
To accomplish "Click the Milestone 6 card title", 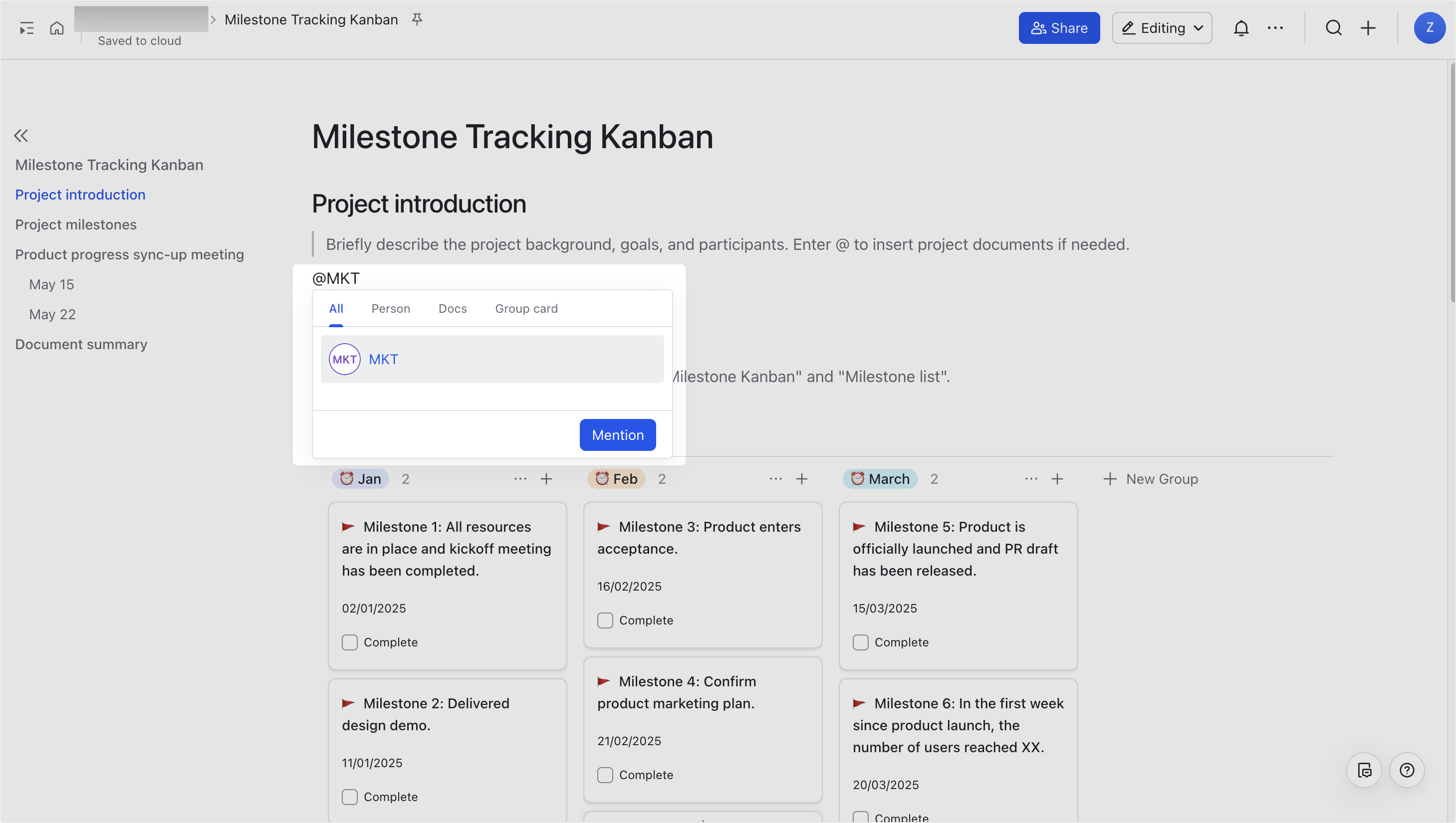I will tap(958, 725).
